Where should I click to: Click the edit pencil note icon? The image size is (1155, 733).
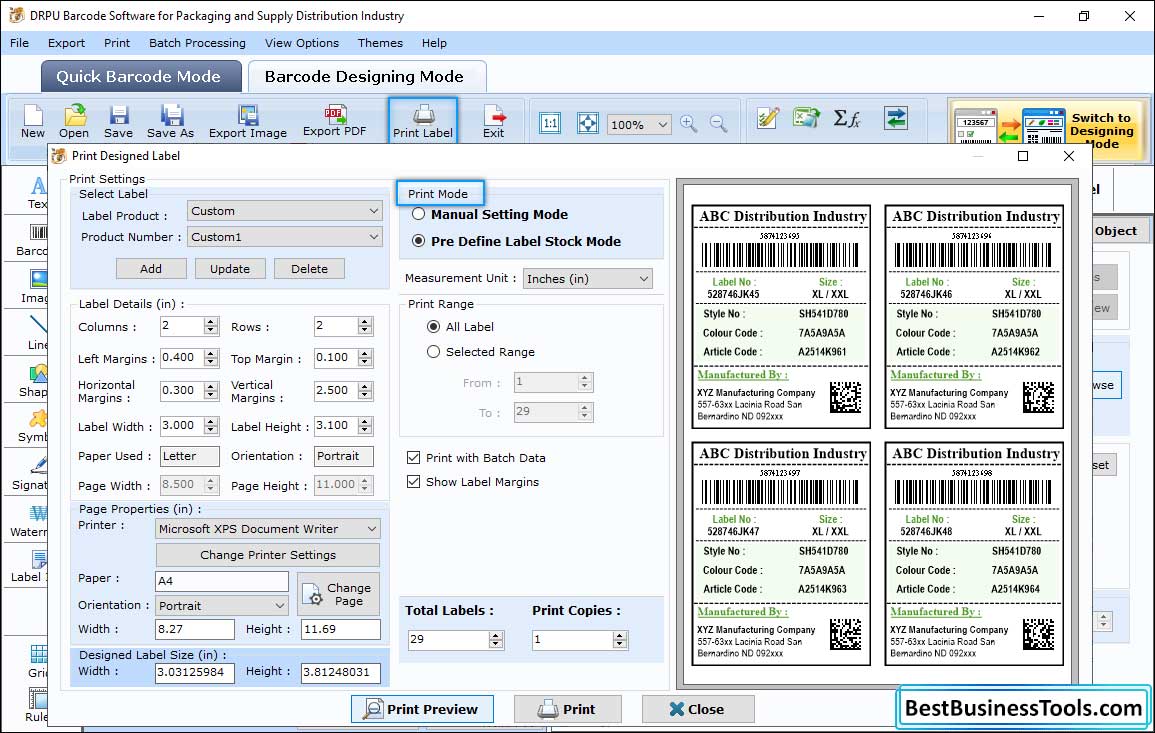(768, 118)
